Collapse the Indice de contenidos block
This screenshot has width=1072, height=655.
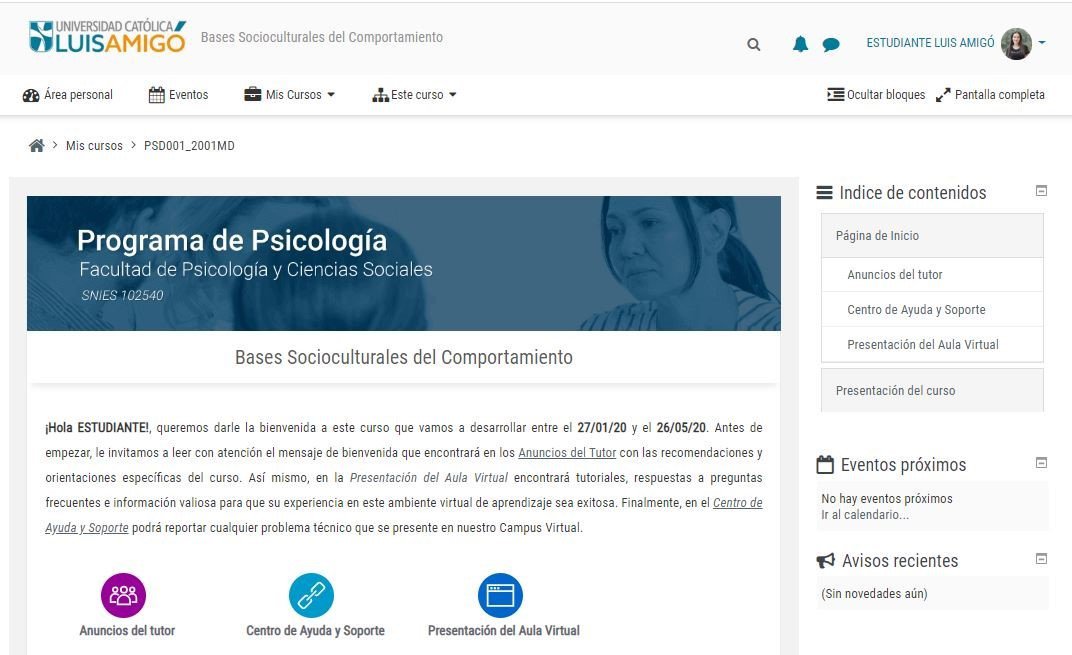[x=1041, y=191]
